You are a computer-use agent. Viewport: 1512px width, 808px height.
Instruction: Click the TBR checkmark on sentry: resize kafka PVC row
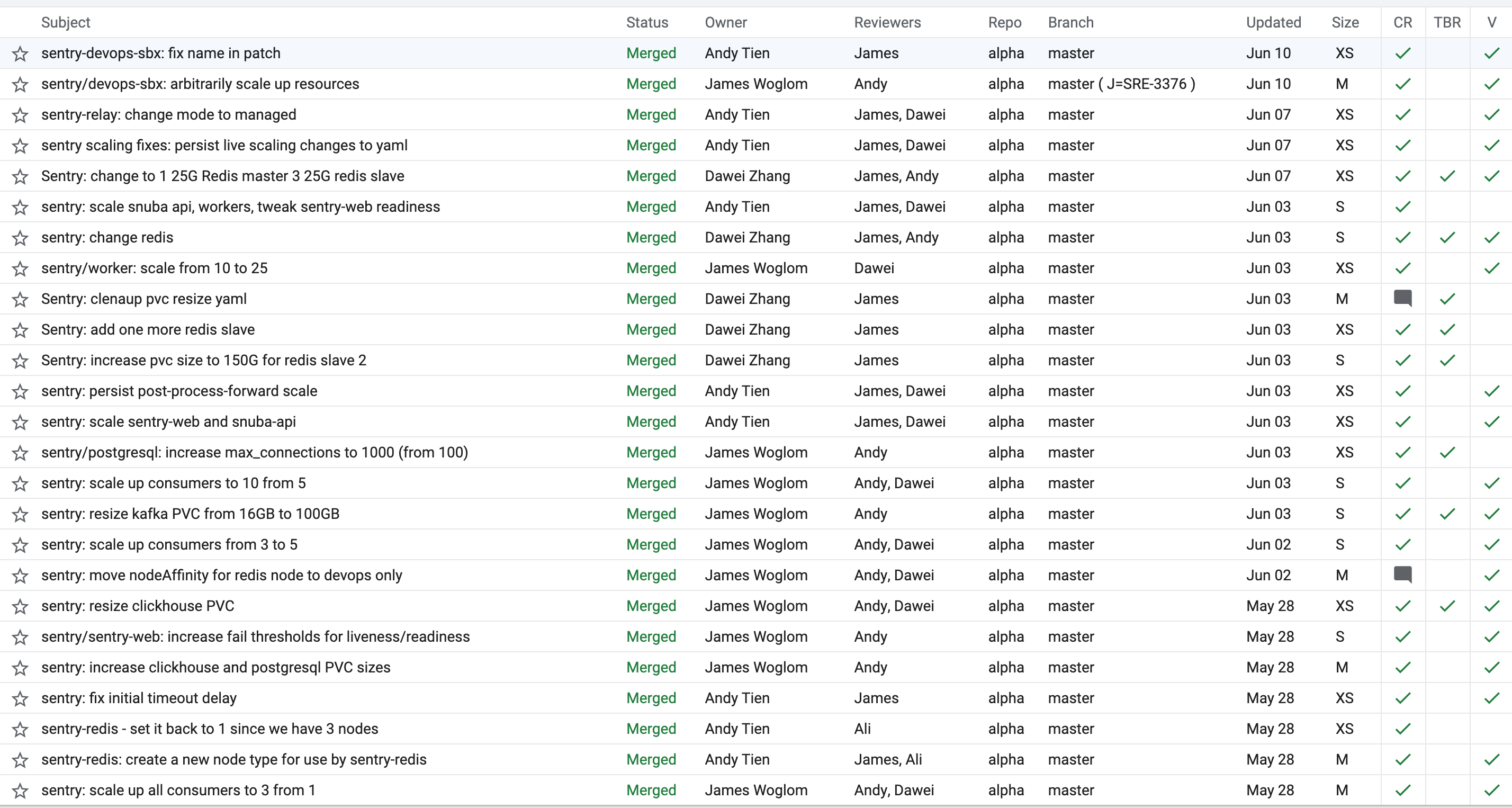pyautogui.click(x=1447, y=514)
